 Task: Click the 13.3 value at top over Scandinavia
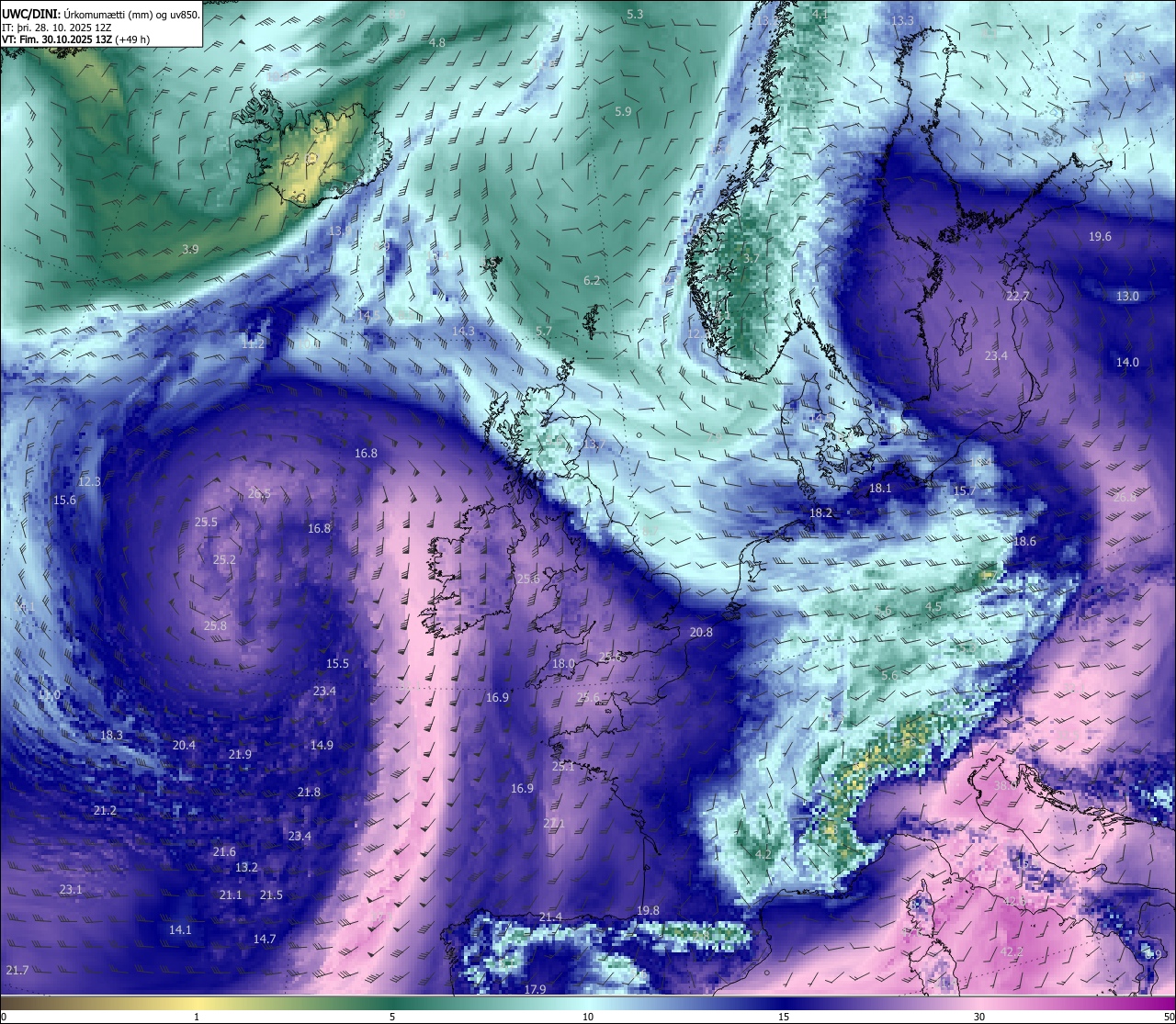click(x=902, y=21)
